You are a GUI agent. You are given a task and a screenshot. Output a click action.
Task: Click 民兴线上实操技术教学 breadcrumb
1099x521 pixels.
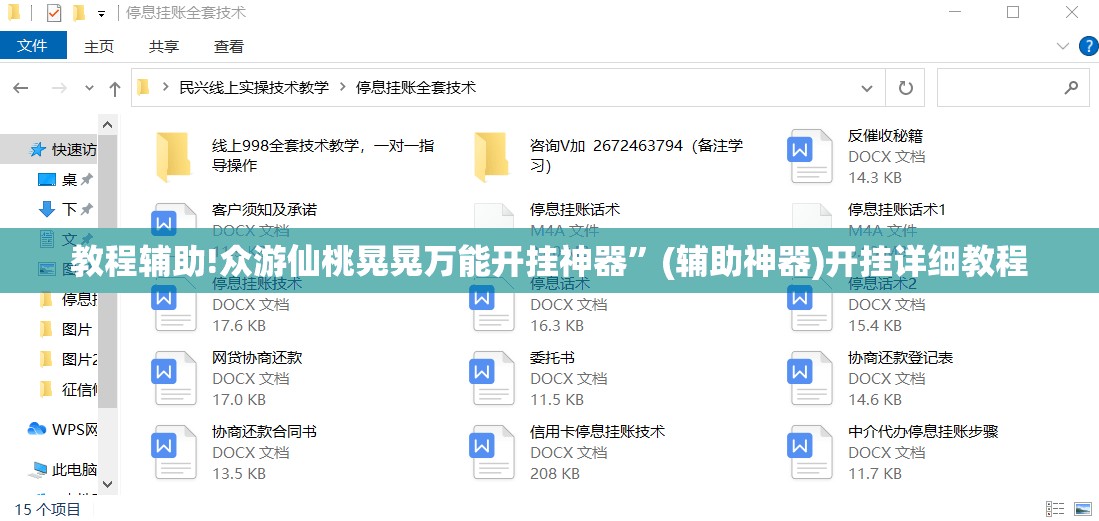254,88
